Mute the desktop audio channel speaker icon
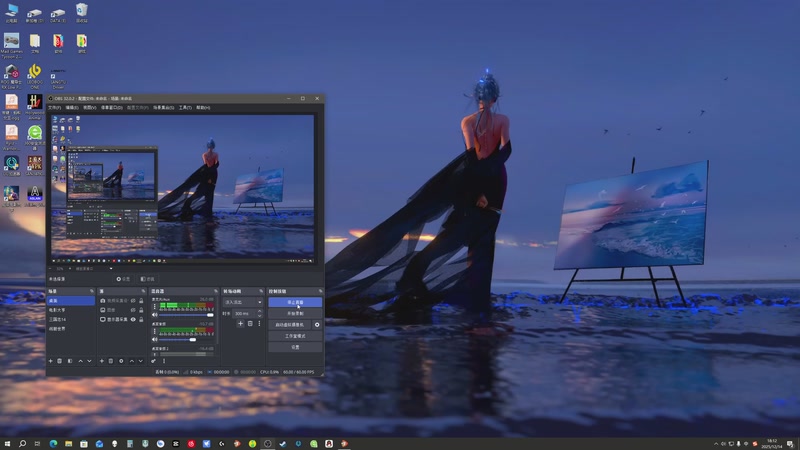 coord(155,339)
